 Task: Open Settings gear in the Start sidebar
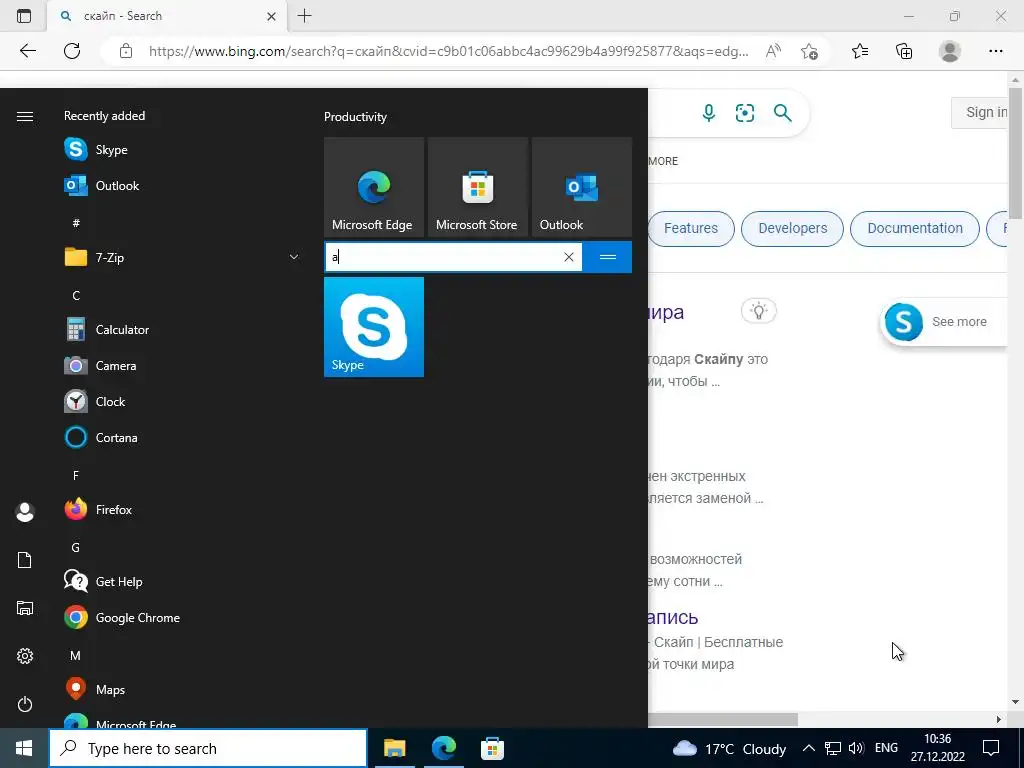point(25,656)
